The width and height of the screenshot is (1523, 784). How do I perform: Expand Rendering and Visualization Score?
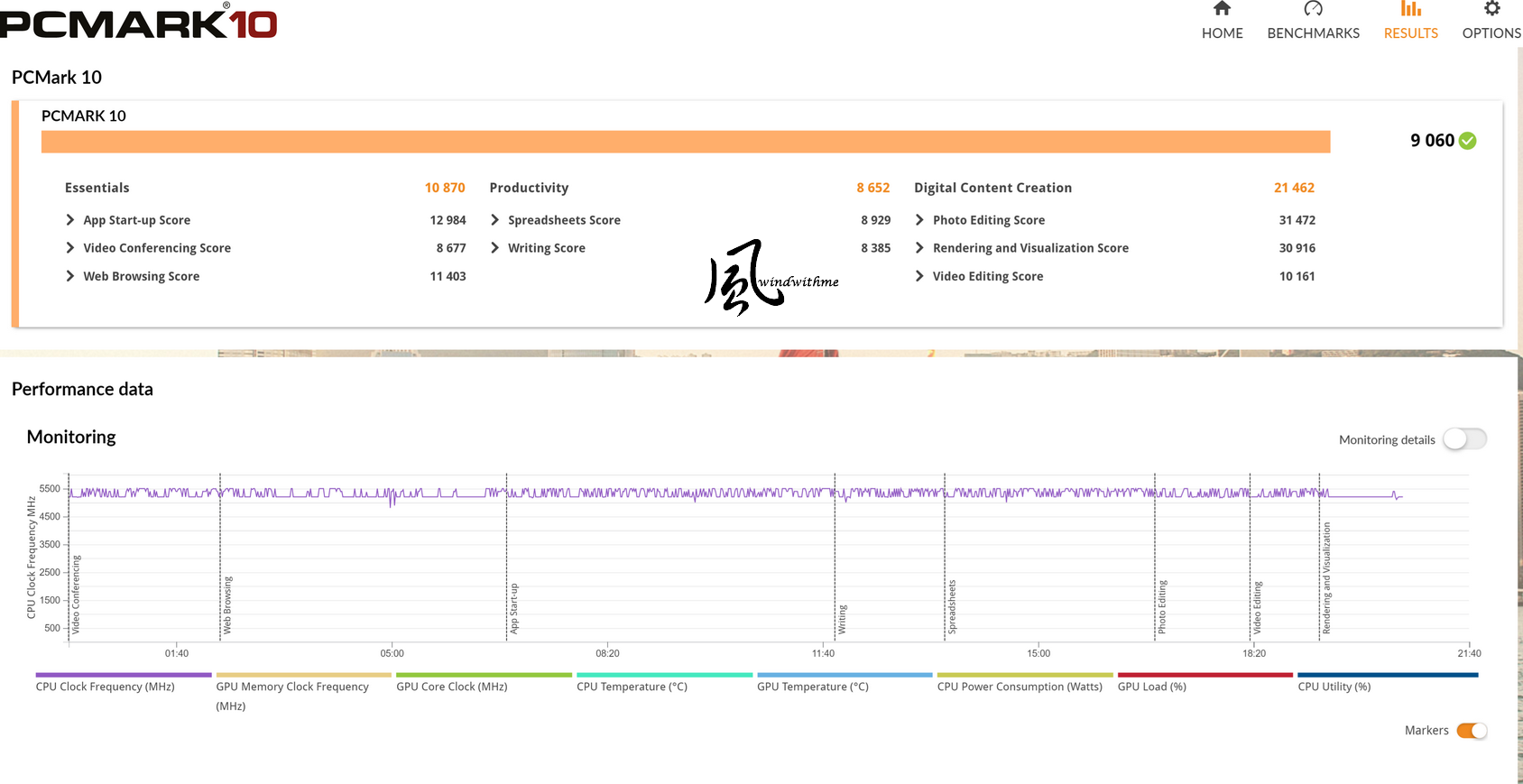[x=919, y=248]
